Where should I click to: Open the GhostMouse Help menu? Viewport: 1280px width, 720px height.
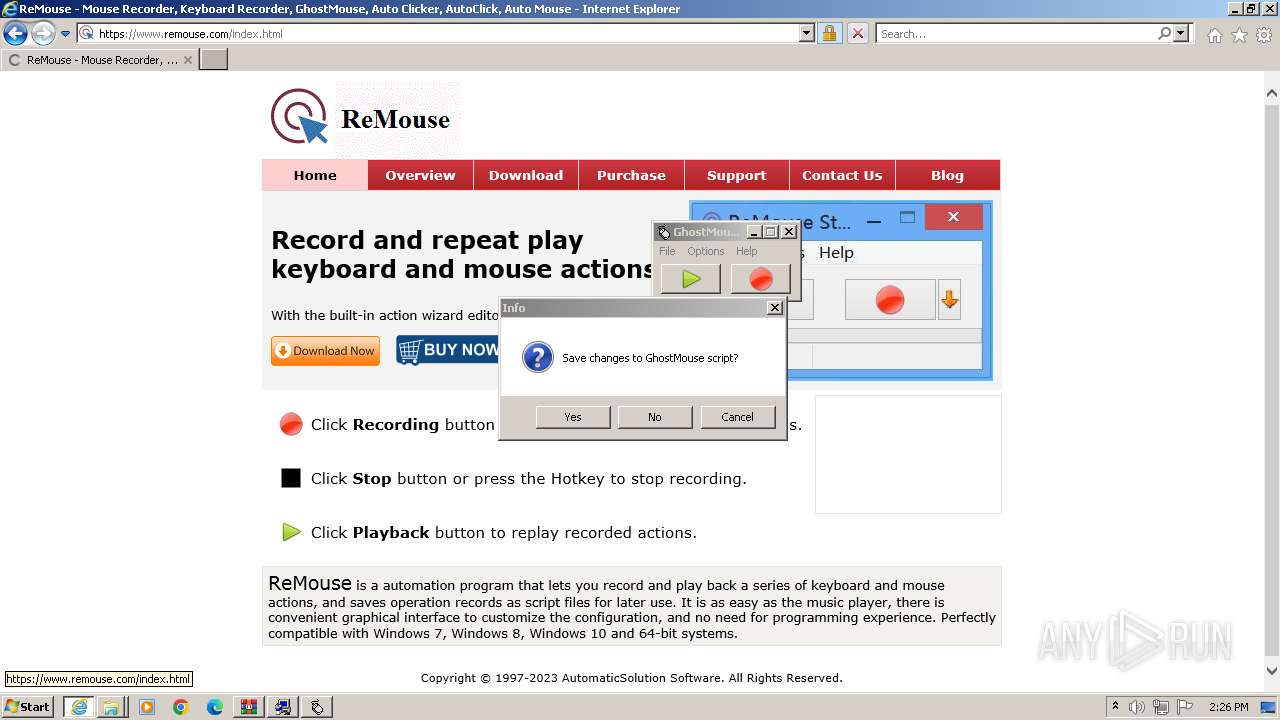click(747, 251)
